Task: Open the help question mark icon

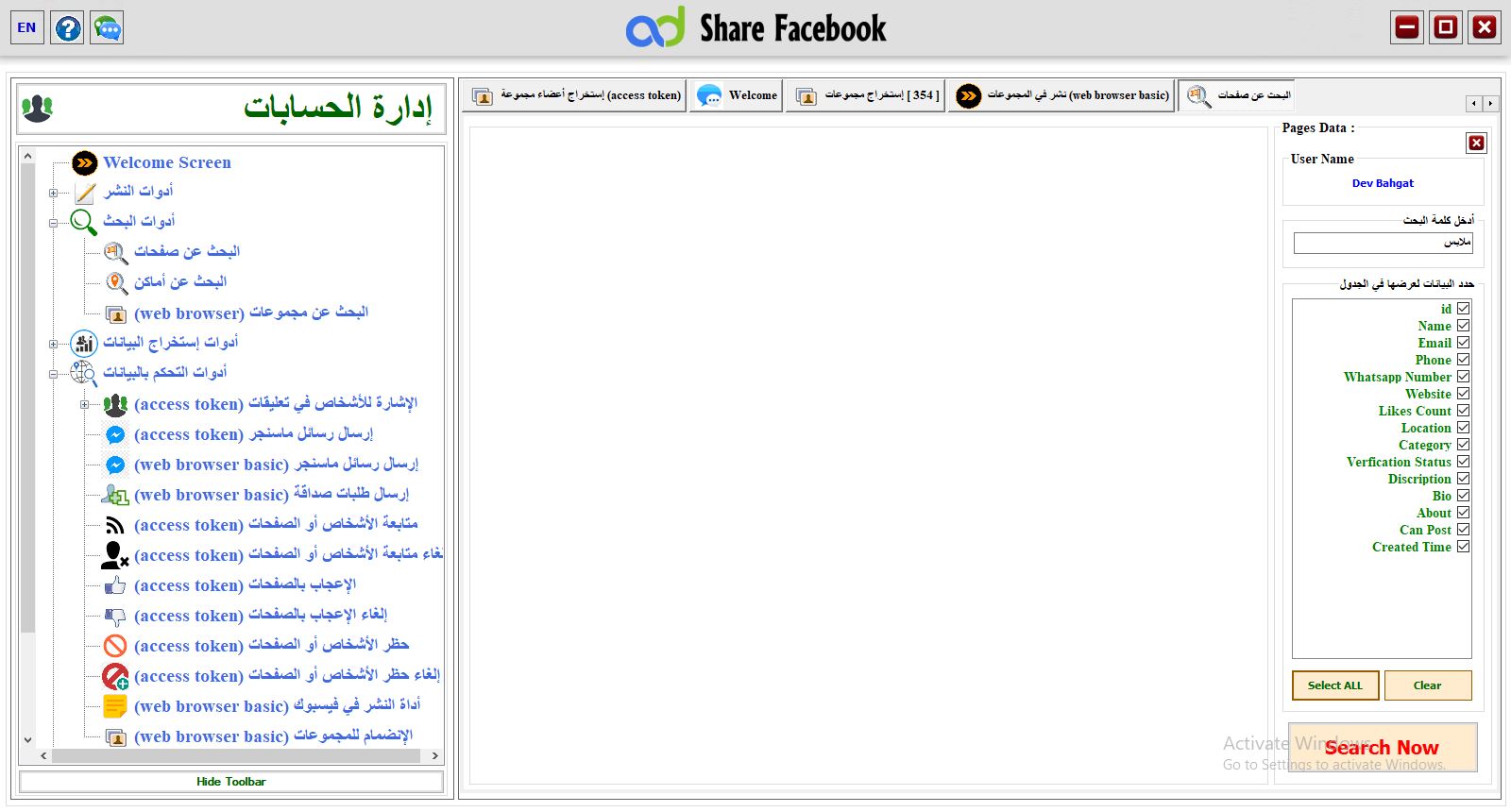Action: [68, 27]
